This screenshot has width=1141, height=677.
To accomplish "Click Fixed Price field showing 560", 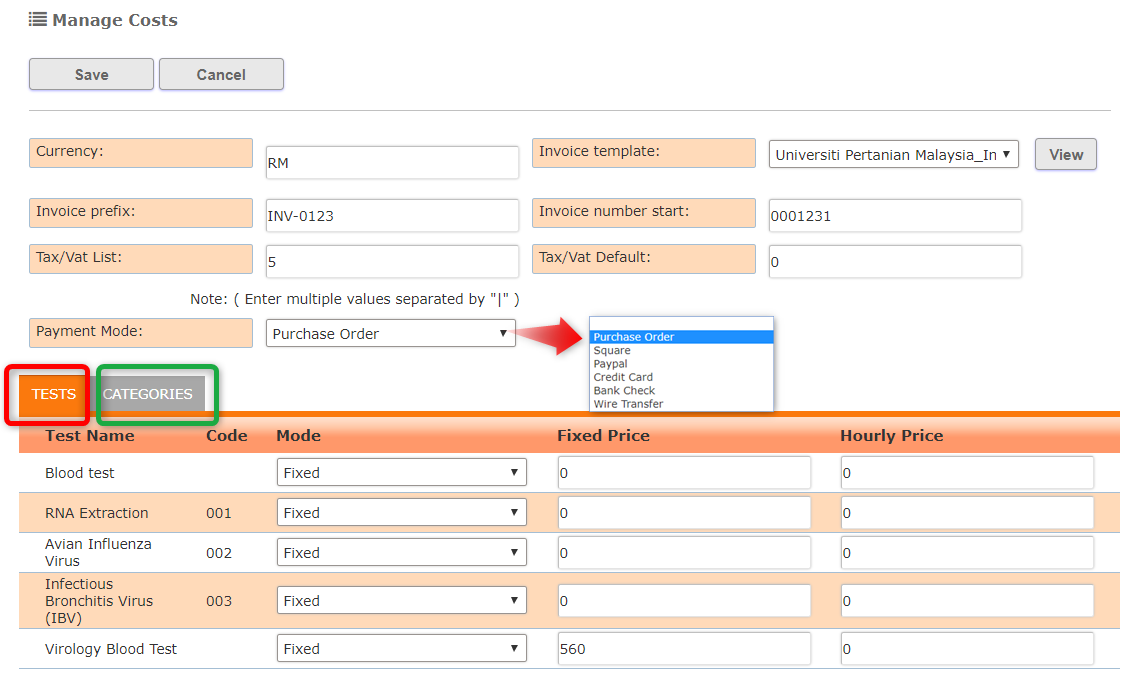I will (x=684, y=649).
